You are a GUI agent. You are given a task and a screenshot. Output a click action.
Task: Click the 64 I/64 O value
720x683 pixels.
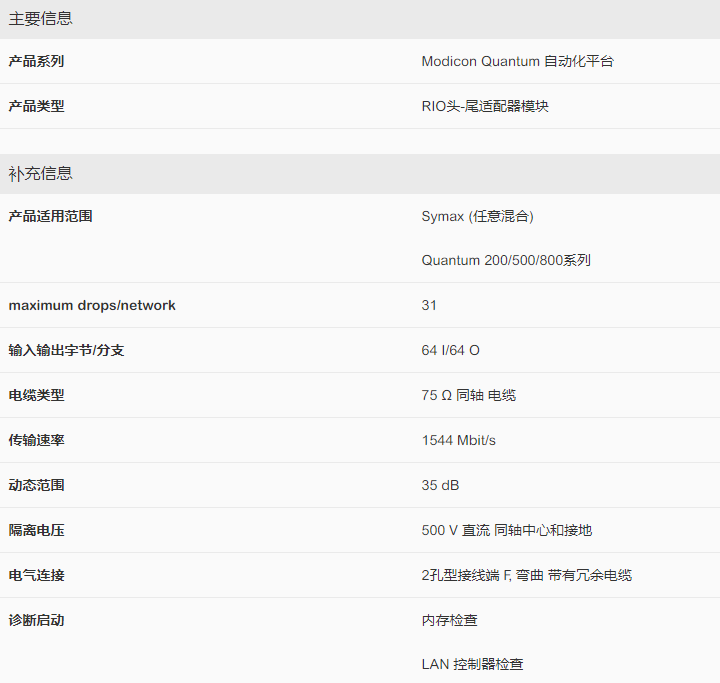[x=450, y=350]
